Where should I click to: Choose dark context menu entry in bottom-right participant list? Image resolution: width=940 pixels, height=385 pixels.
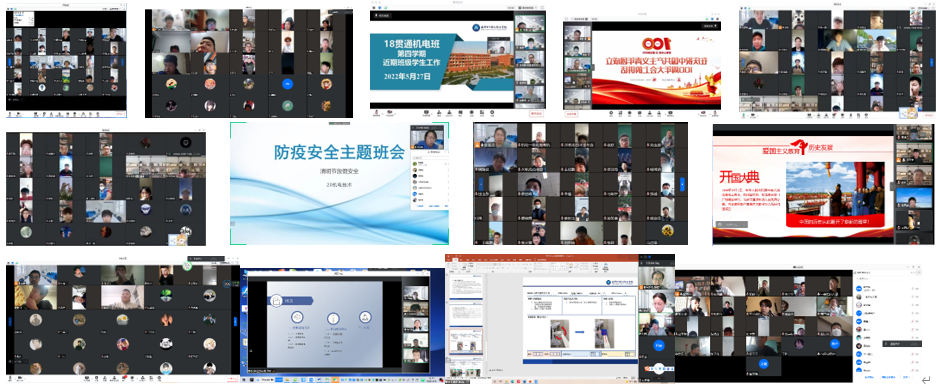(x=901, y=344)
